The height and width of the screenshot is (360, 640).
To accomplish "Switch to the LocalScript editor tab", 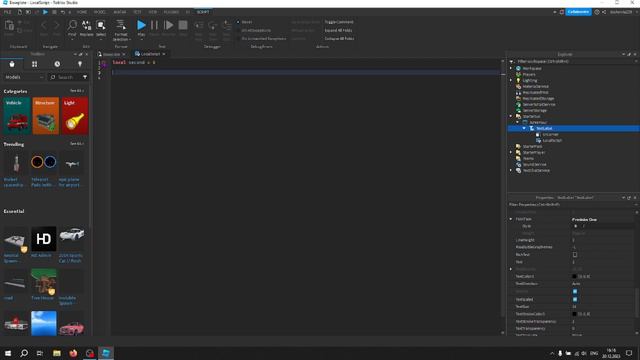I will tap(150, 54).
